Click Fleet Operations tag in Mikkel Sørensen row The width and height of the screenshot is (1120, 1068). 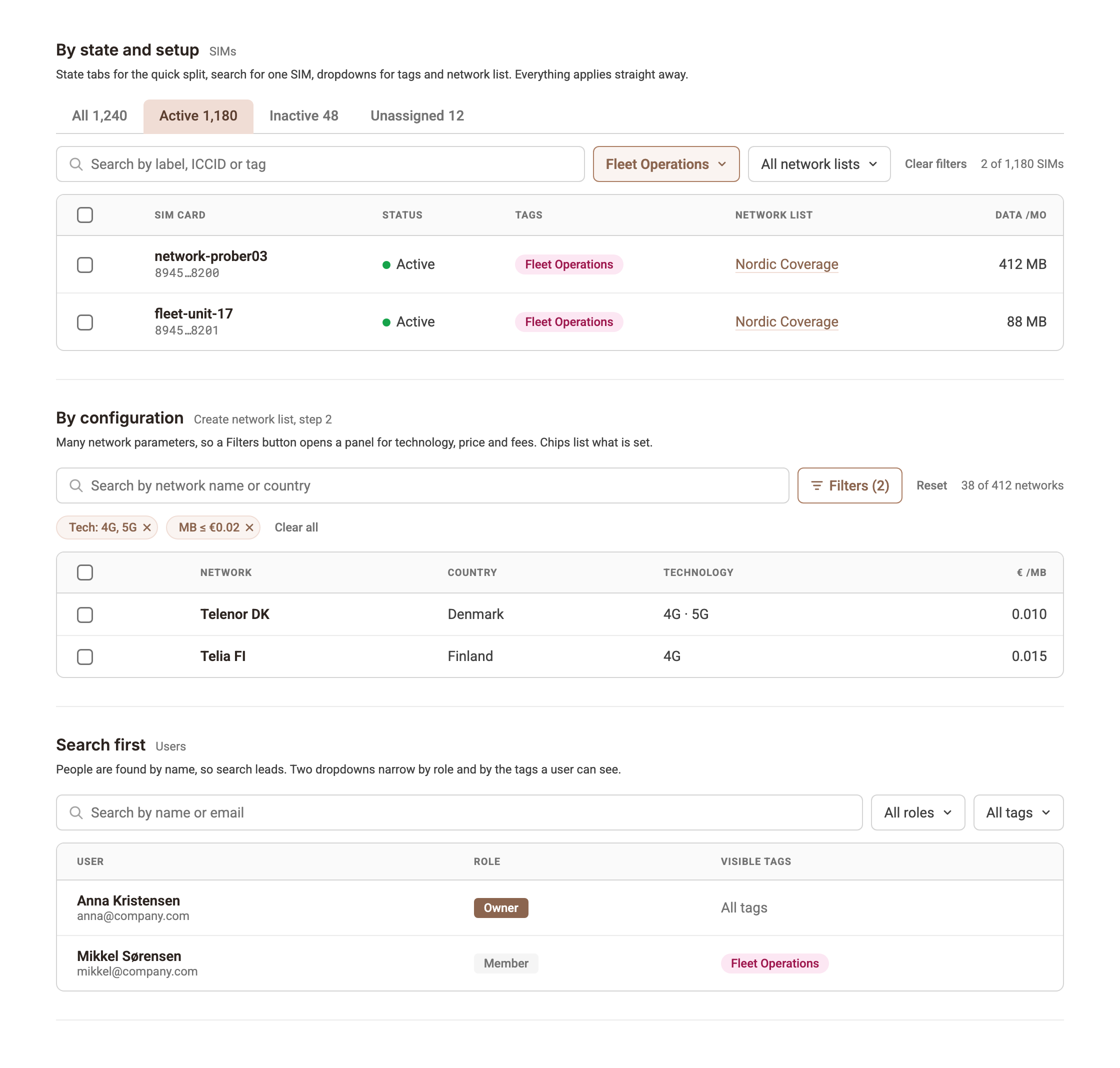pos(774,963)
